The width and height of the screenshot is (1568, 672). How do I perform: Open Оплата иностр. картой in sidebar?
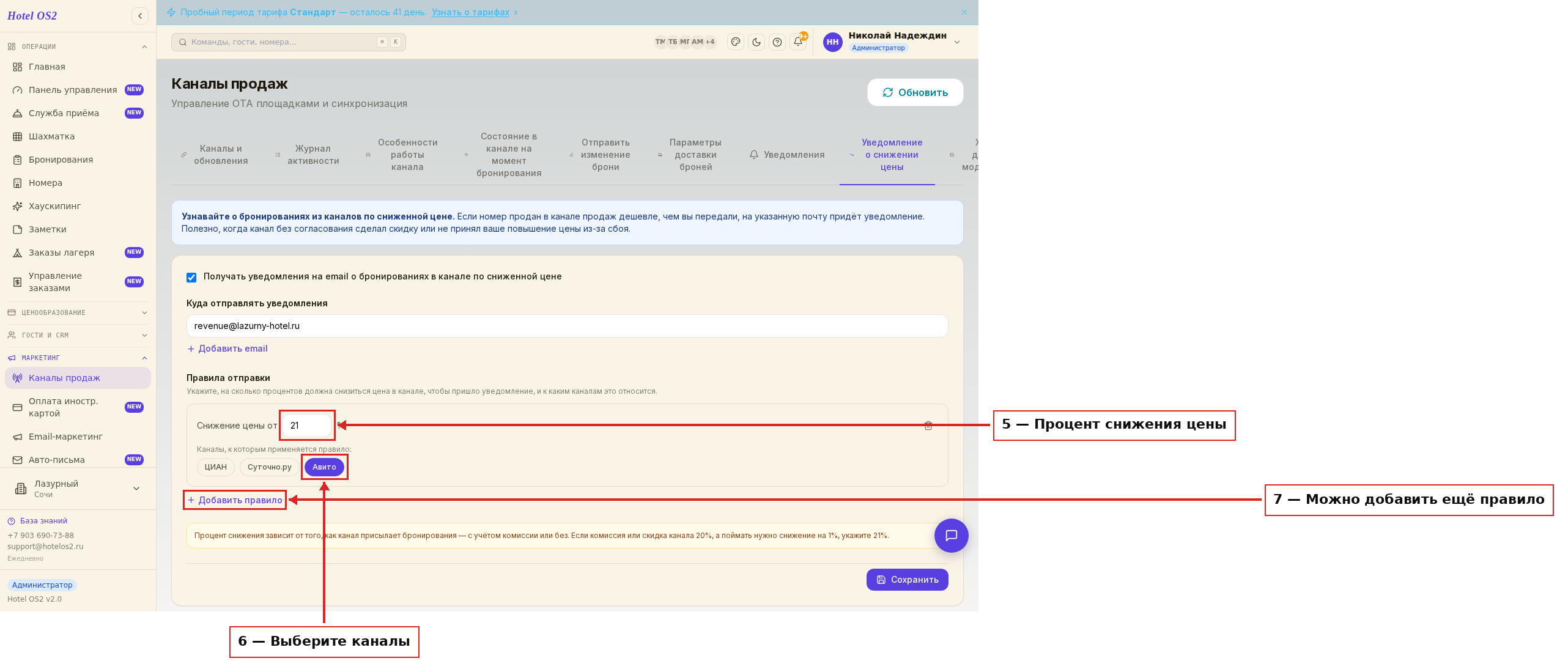pyautogui.click(x=78, y=407)
